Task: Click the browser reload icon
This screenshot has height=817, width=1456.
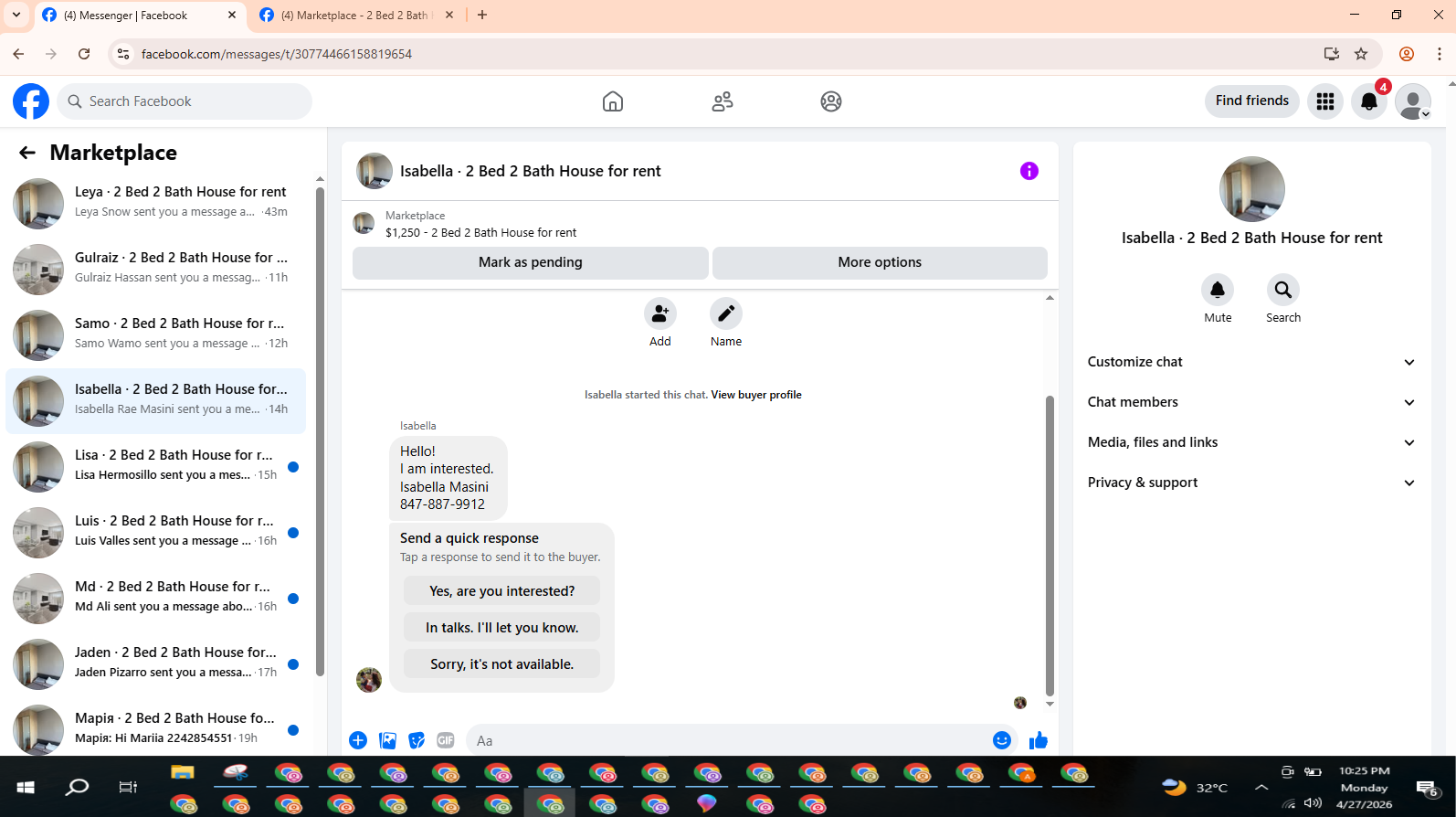Action: (x=84, y=54)
